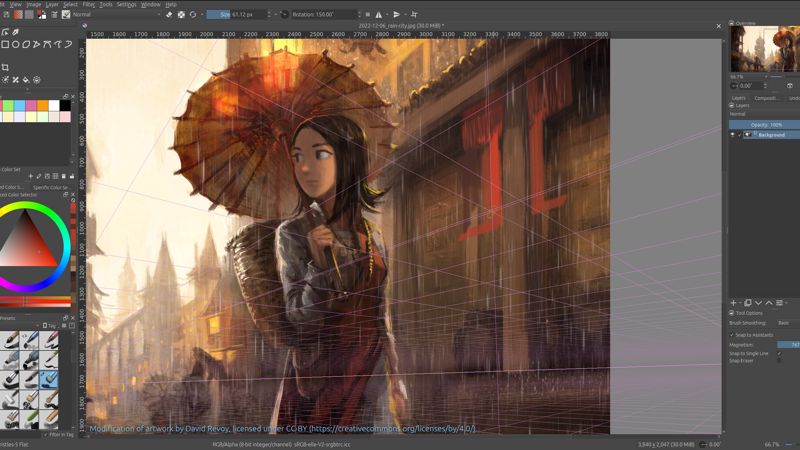The image size is (800, 450).
Task: Select the Edit Shapes tool
Action: (5, 32)
